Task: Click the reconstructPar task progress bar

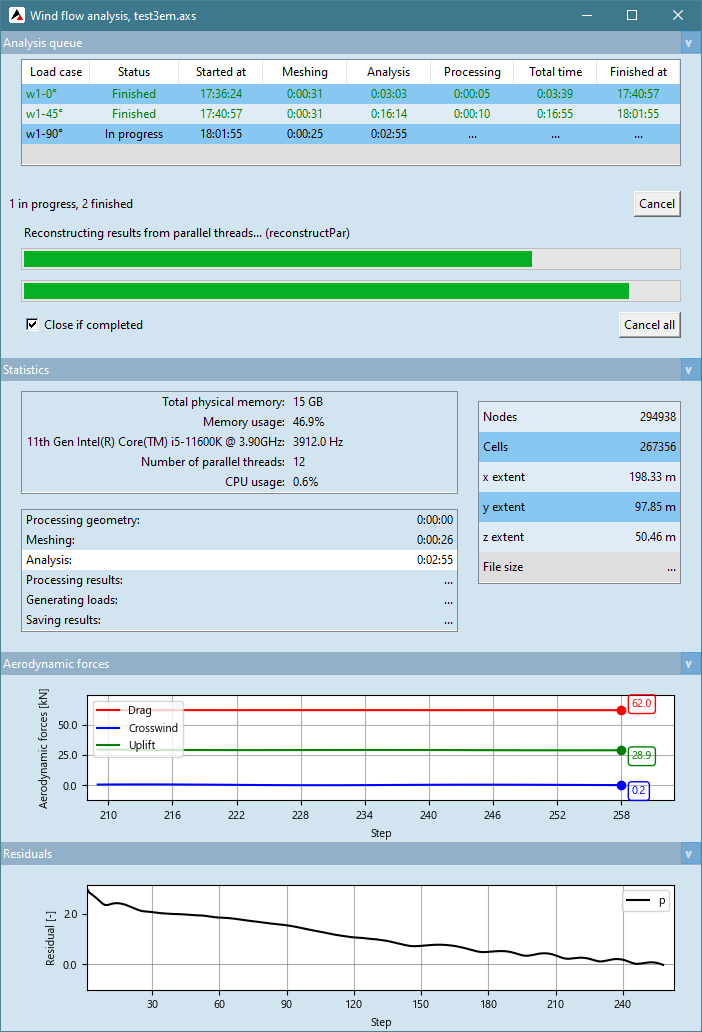Action: pyautogui.click(x=351, y=260)
